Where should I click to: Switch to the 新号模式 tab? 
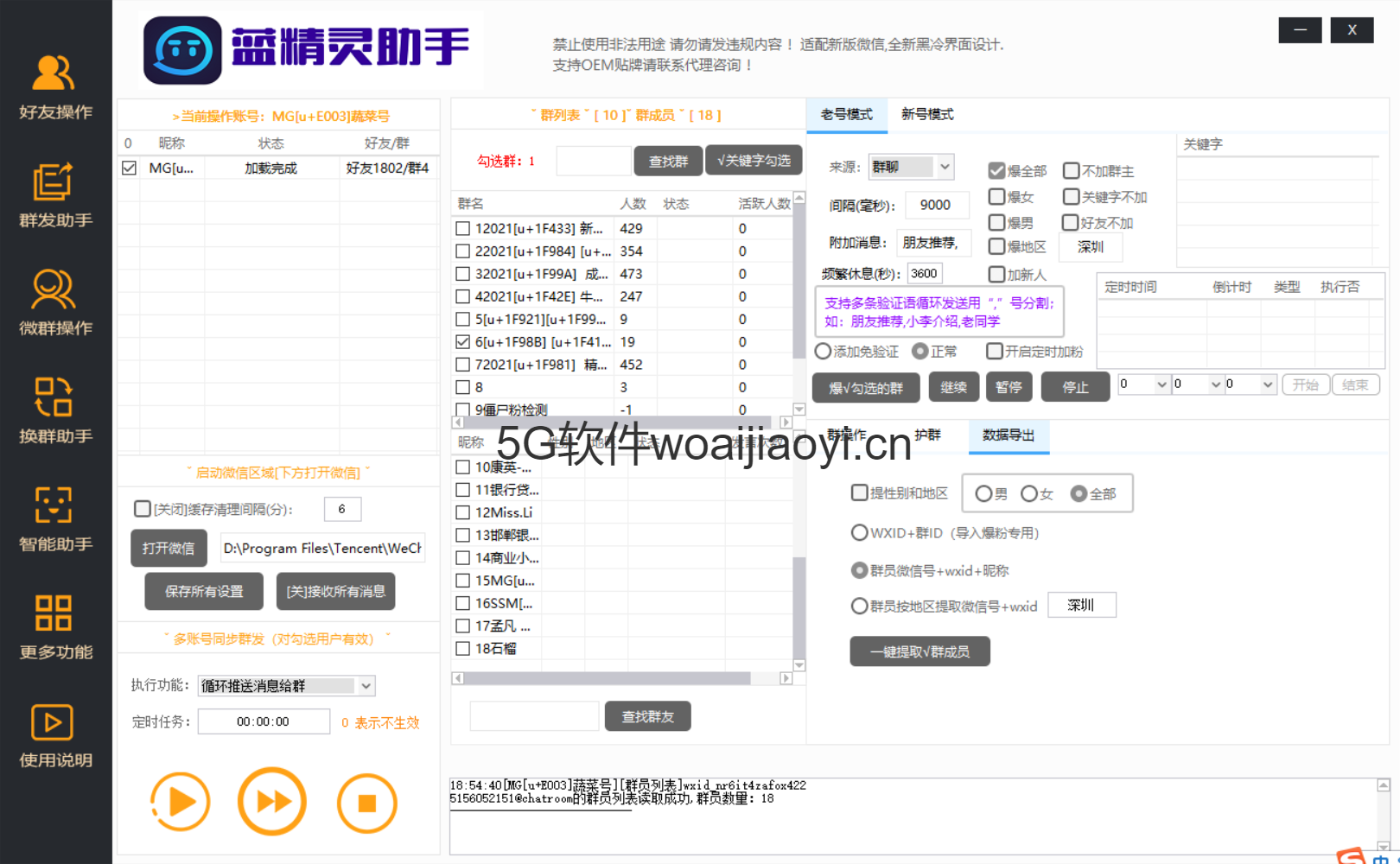tap(927, 115)
